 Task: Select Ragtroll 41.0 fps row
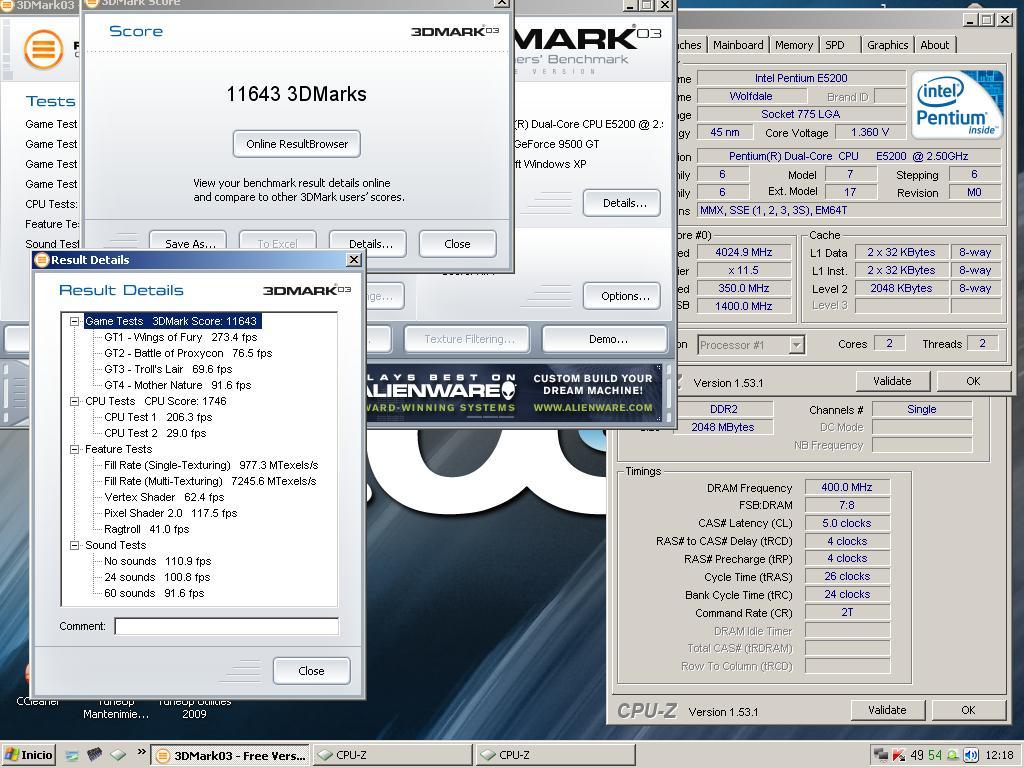(147, 530)
